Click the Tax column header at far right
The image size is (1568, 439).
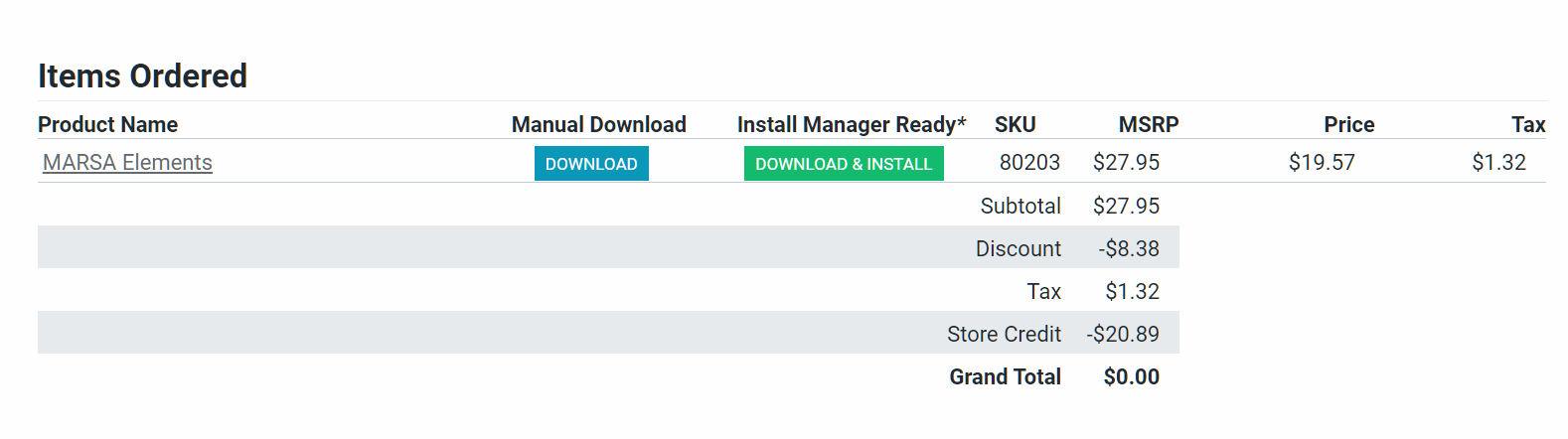(1528, 125)
